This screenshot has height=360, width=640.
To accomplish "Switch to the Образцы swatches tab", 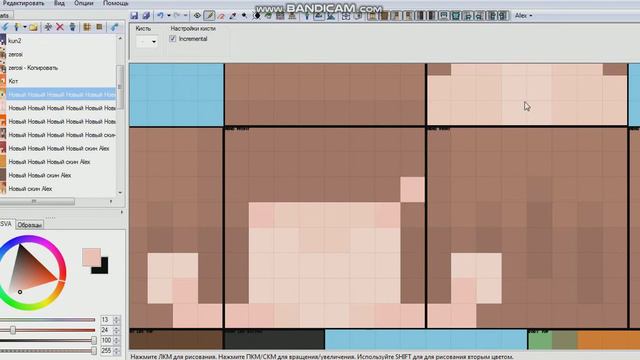I will tap(29, 225).
